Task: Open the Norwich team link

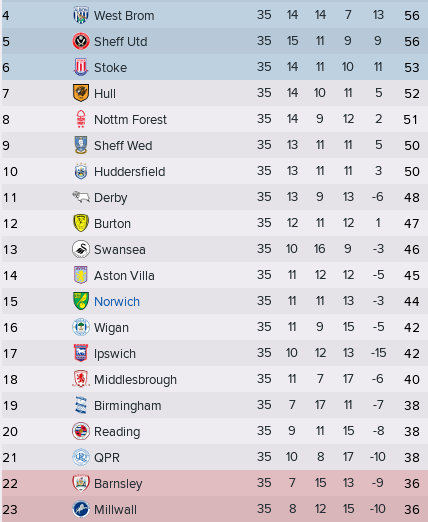Action: 117,302
